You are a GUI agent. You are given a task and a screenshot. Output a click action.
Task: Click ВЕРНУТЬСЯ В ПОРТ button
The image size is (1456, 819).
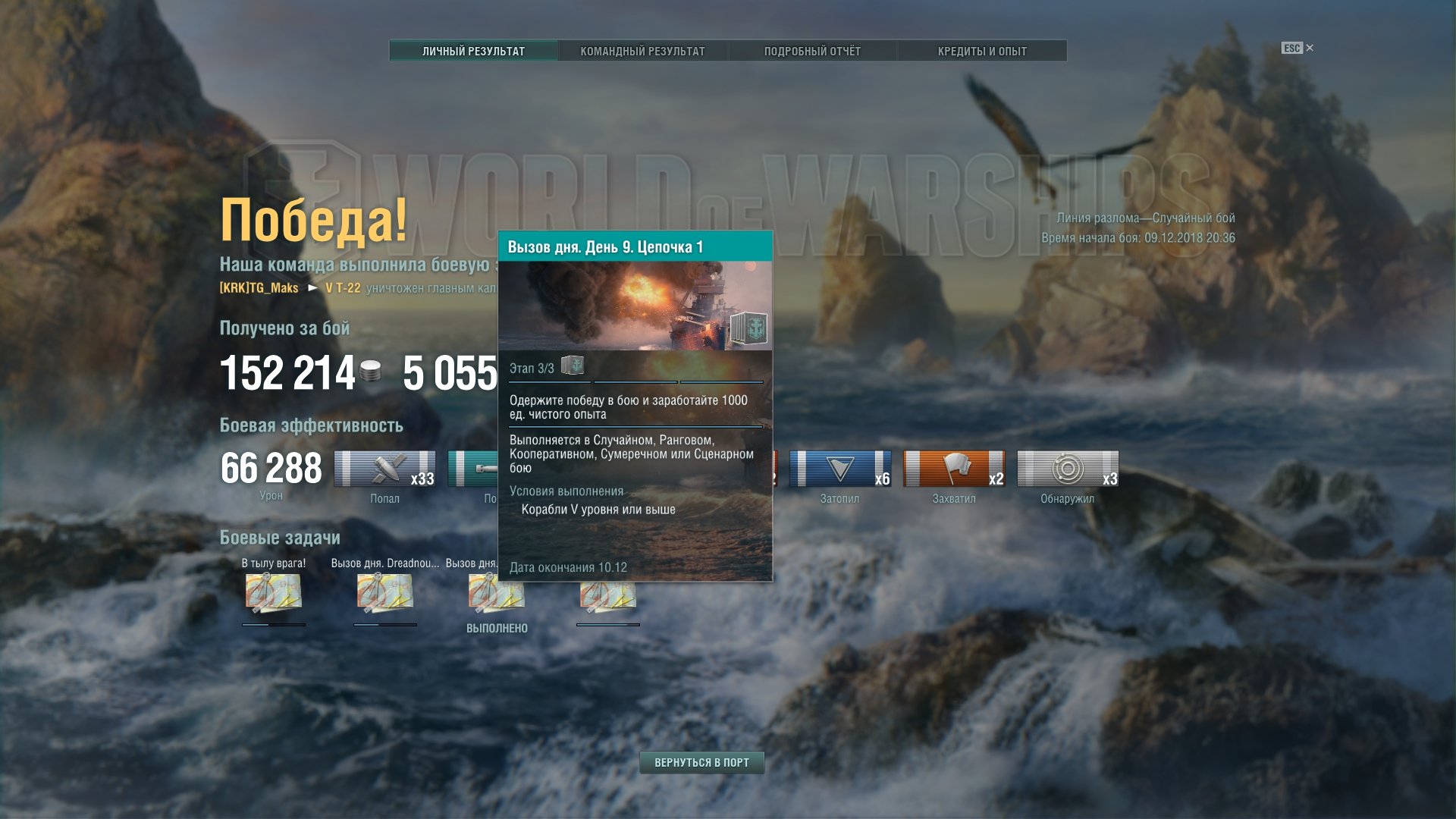[x=701, y=762]
